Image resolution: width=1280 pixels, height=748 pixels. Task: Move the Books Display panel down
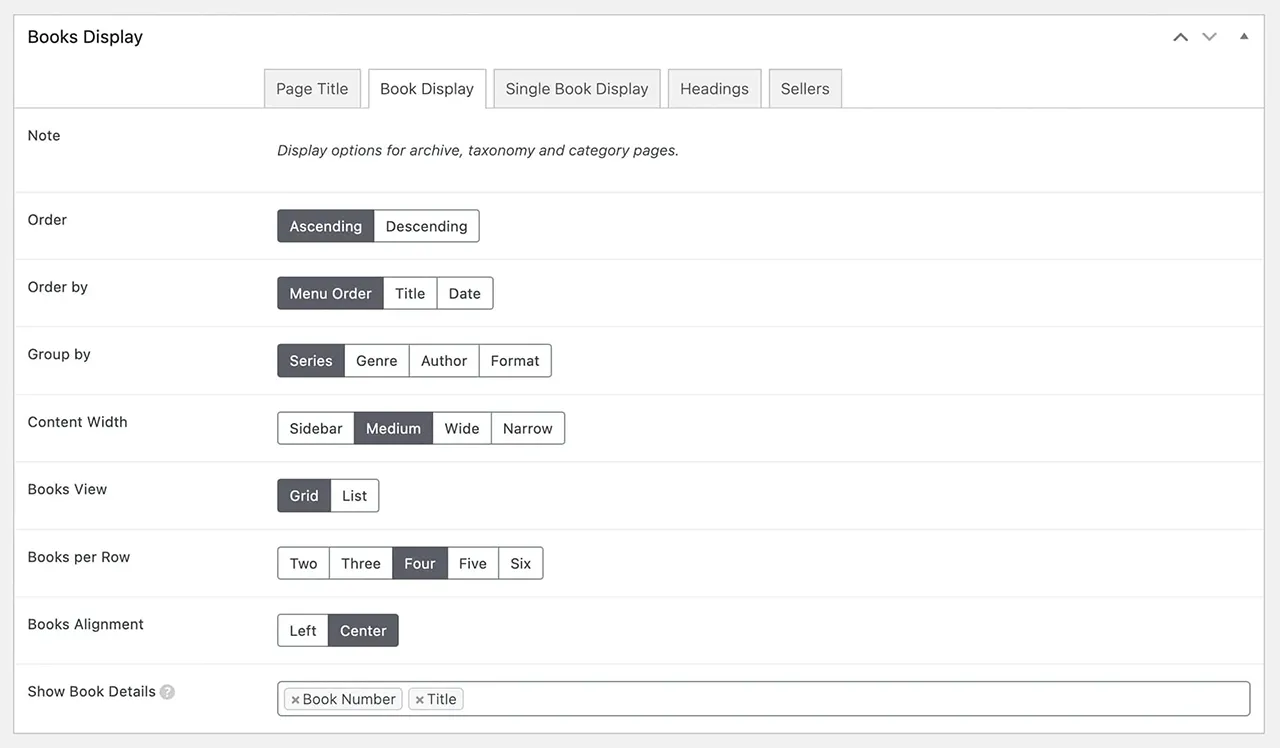point(1210,36)
